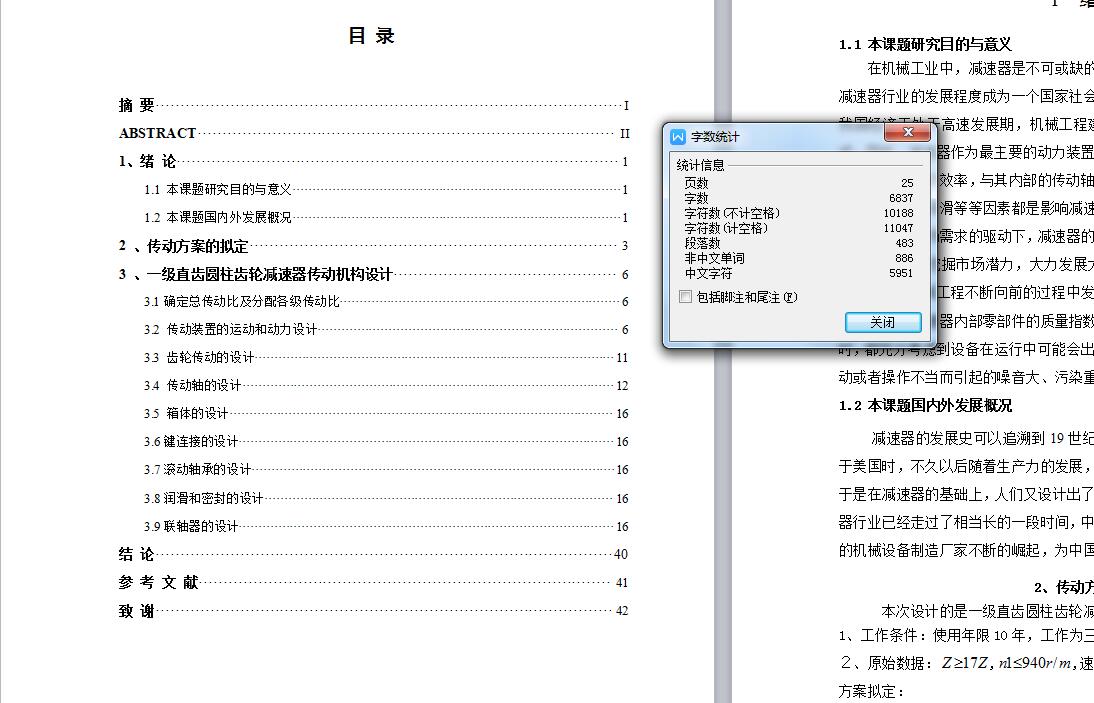Open the 2、传动方案的拟定 chapter entry
Viewport: 1094px width, 703px height.
tap(183, 245)
